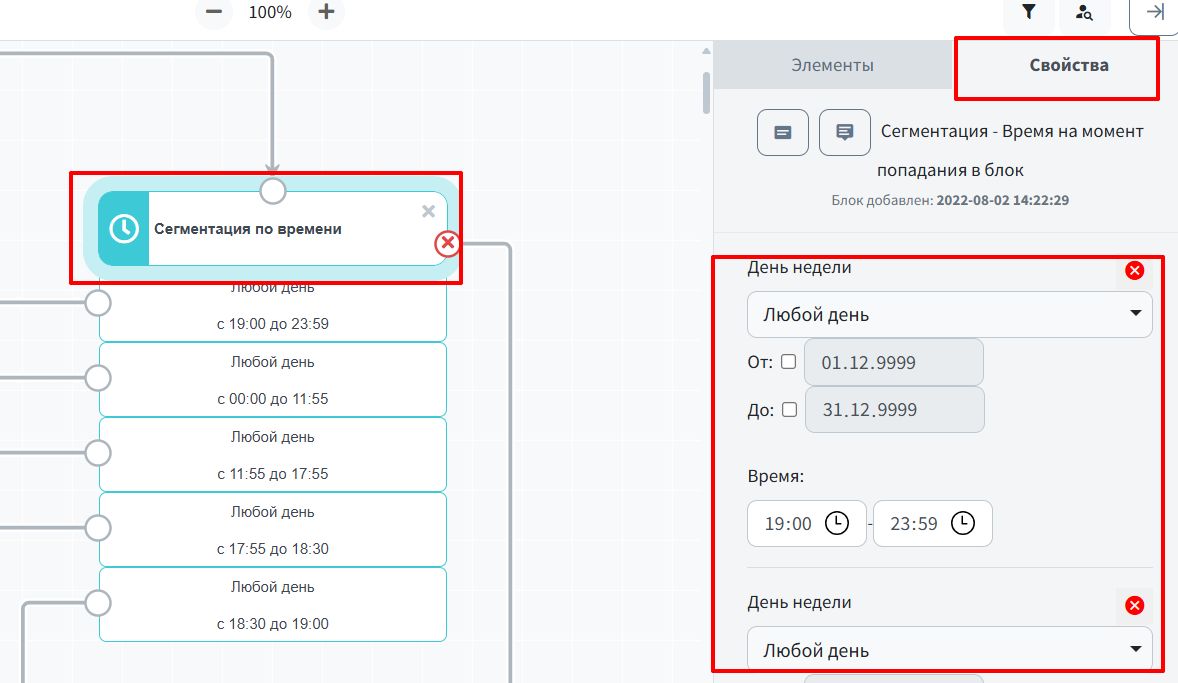Open second Любой день weekday dropdown
Image resolution: width=1178 pixels, height=683 pixels.
point(950,650)
